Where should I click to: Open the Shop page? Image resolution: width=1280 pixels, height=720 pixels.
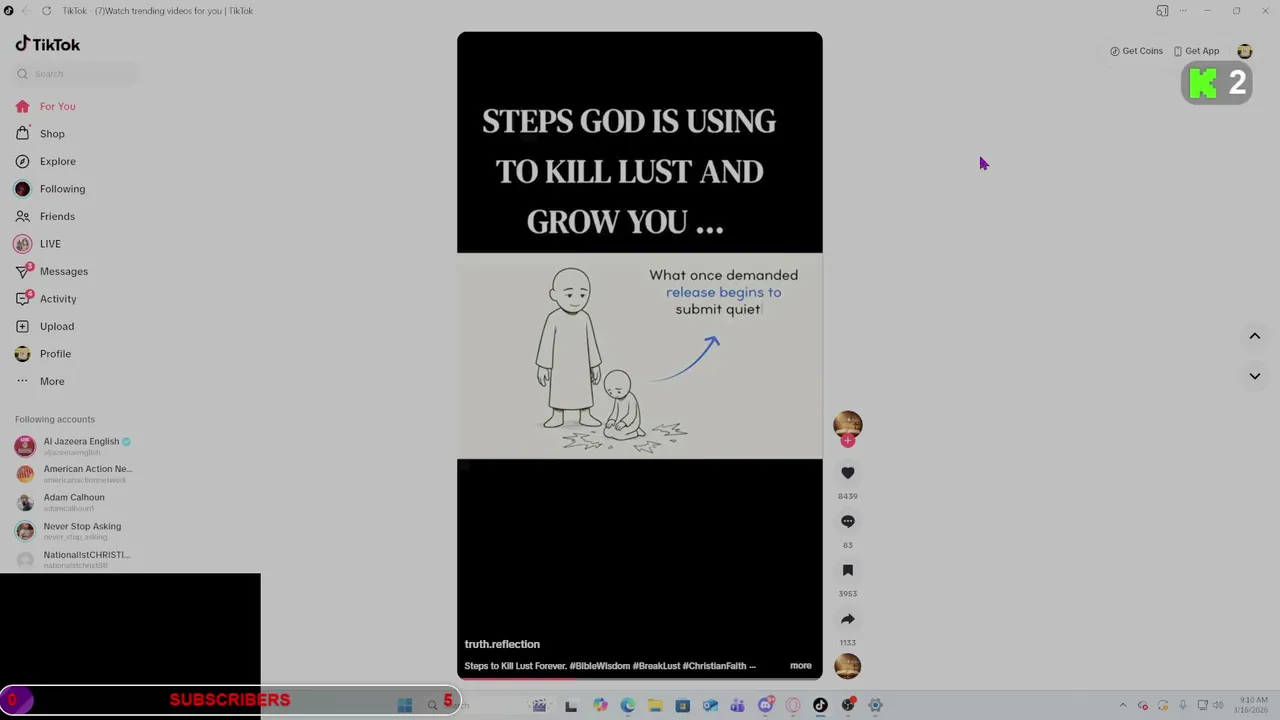pyautogui.click(x=40, y=134)
